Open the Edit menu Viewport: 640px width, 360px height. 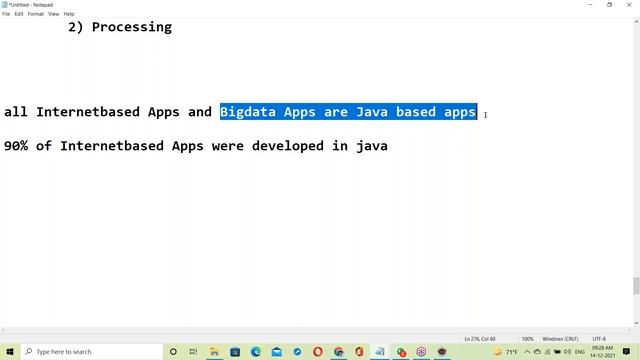pyautogui.click(x=19, y=14)
